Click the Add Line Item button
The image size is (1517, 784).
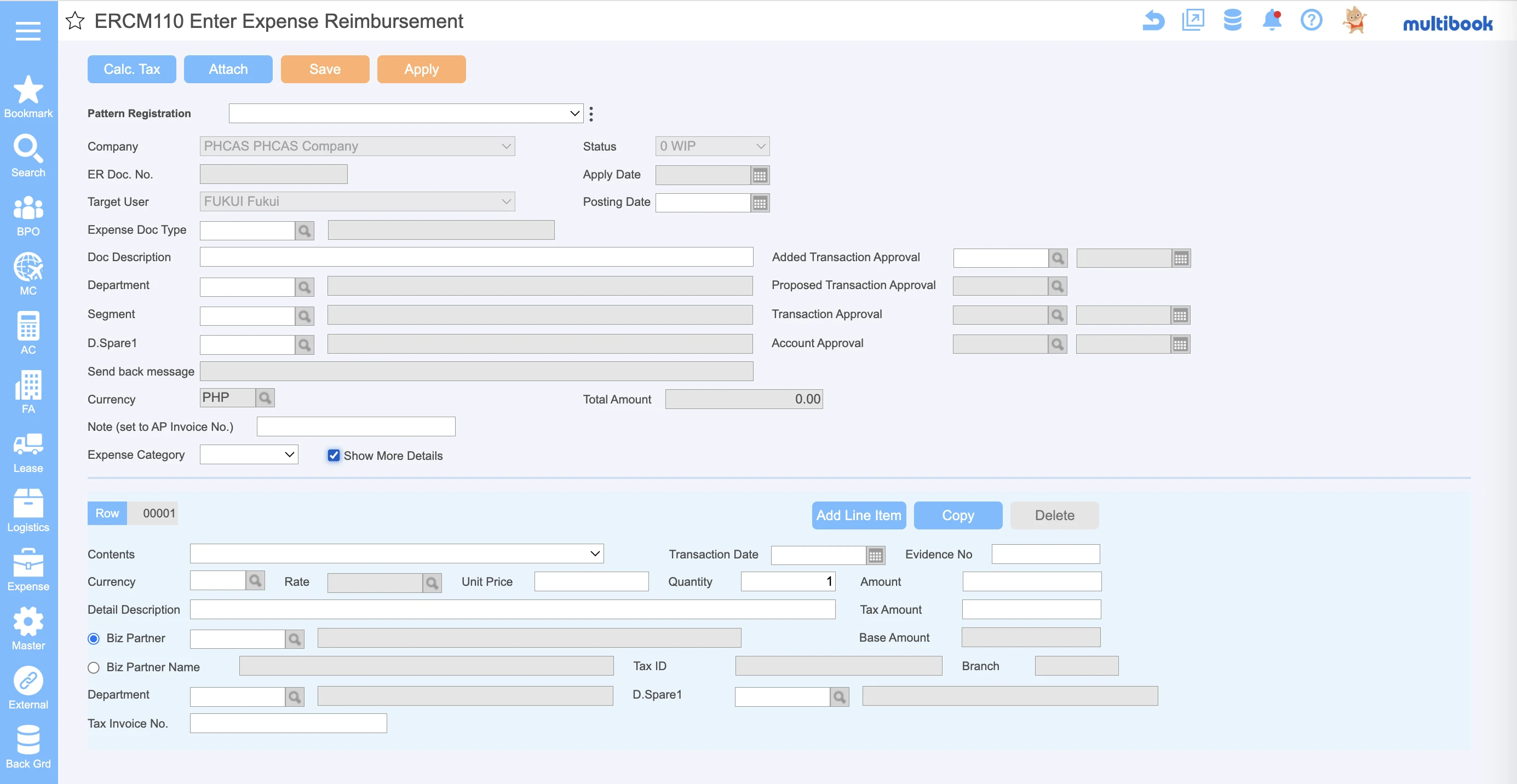[x=858, y=516]
